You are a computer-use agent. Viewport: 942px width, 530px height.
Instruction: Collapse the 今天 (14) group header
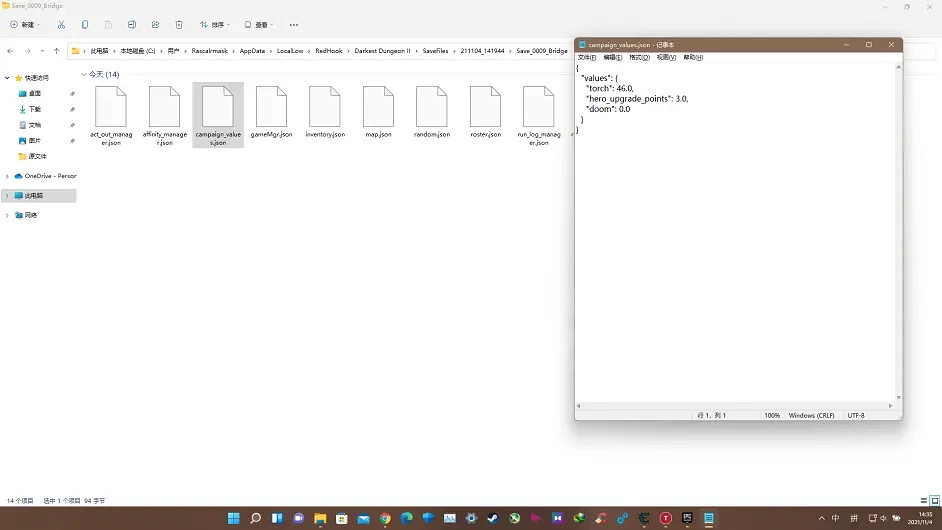click(84, 74)
